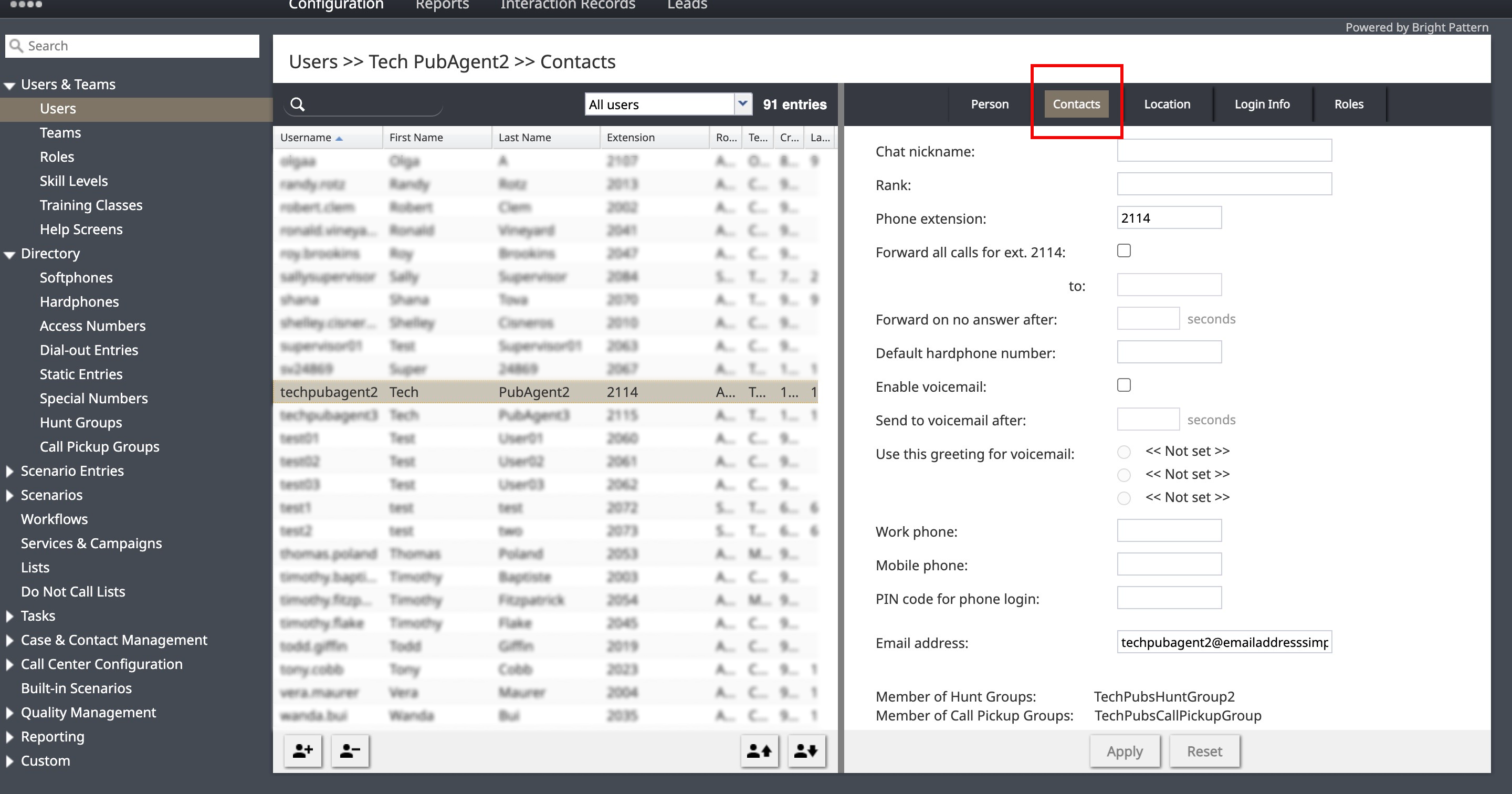1512x794 pixels.
Task: Click the Chat nickname input field
Action: point(1224,150)
